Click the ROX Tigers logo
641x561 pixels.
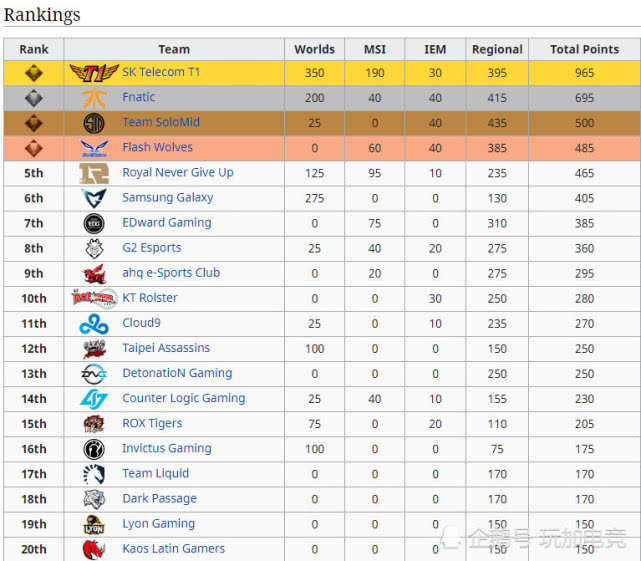click(94, 424)
